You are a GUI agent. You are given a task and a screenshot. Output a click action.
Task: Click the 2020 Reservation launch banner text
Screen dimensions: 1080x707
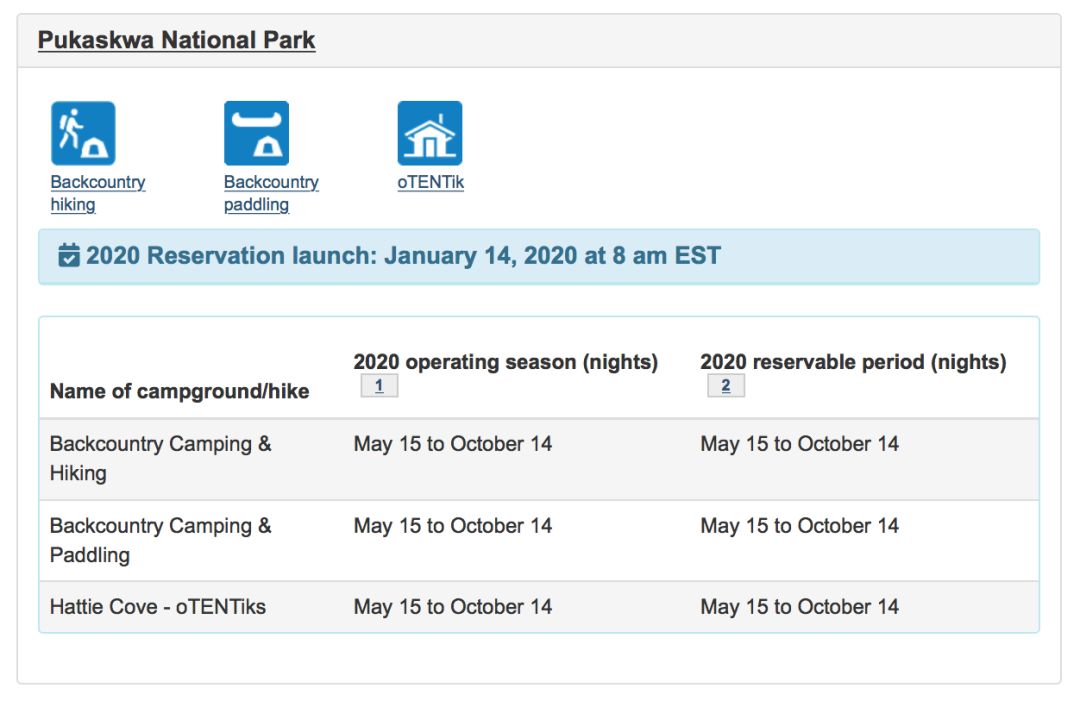[403, 256]
